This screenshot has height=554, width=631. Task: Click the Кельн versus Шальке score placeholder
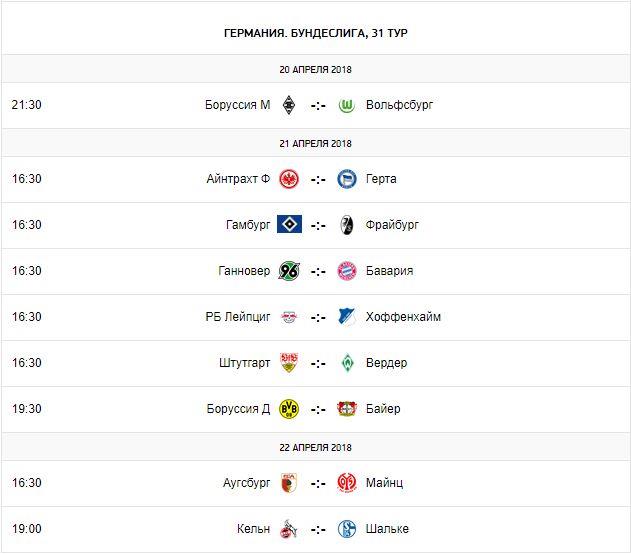pos(318,529)
